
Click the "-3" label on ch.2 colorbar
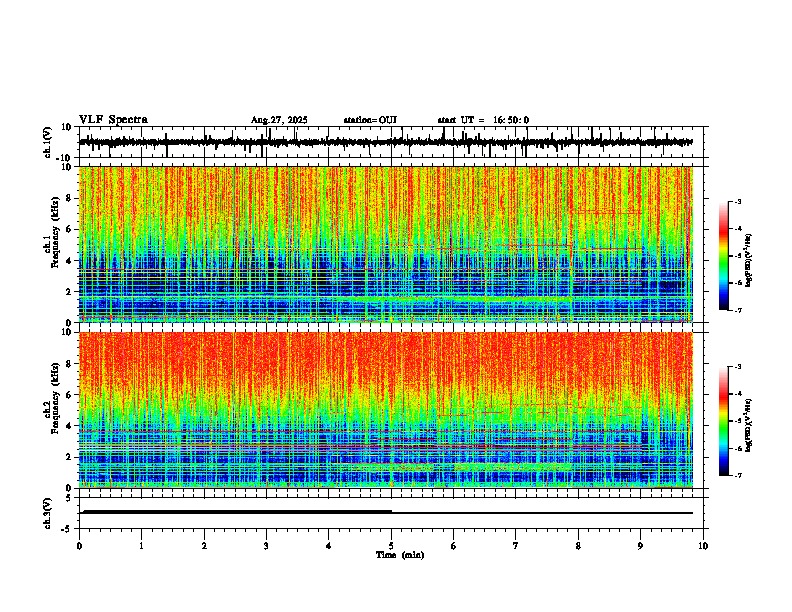tap(737, 367)
